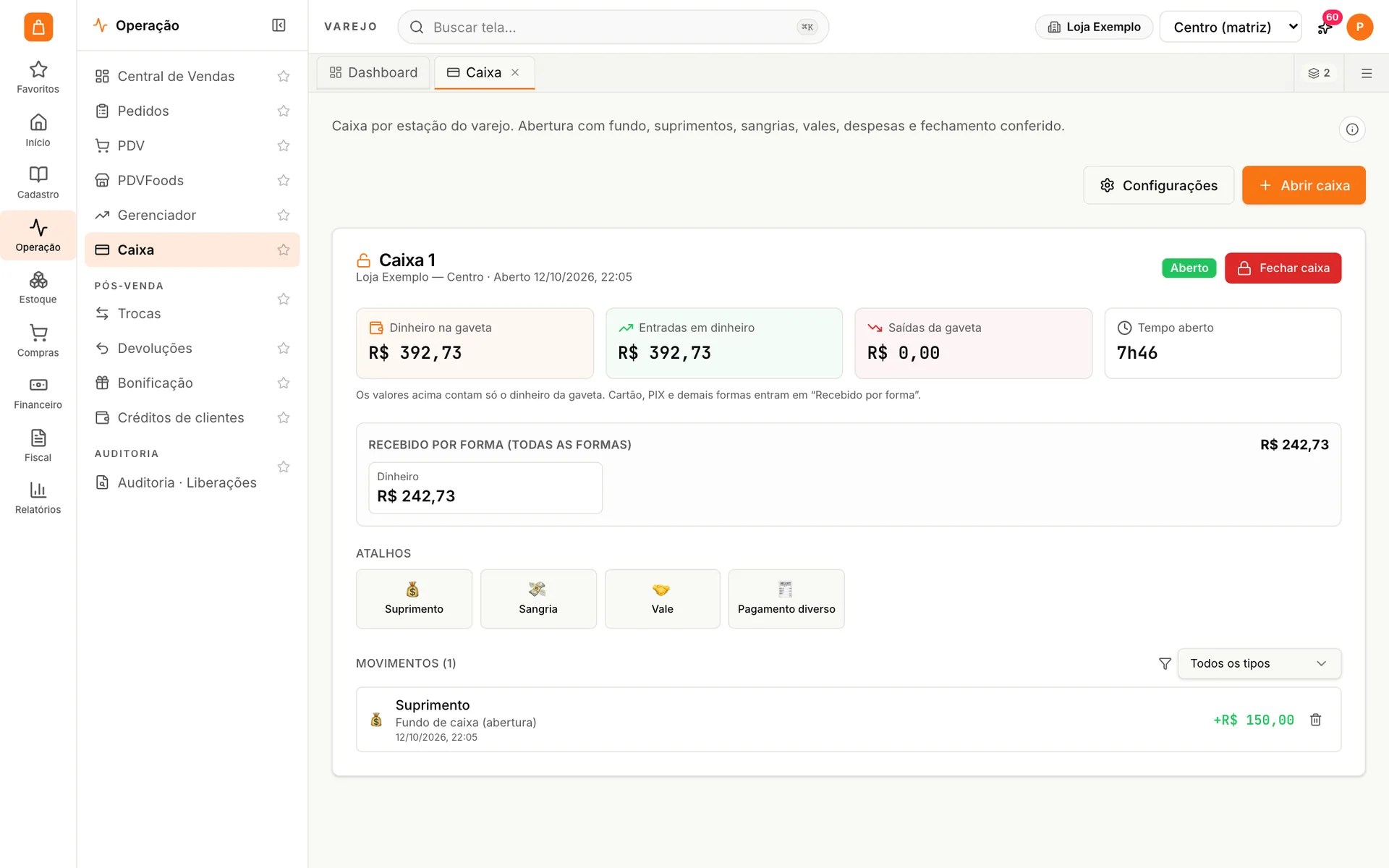Open the Estoque section
The image size is (1389, 868).
tap(38, 288)
